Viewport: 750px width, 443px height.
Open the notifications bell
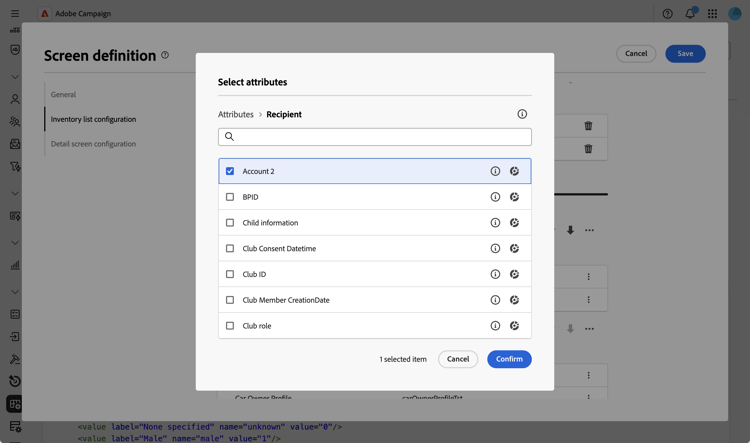[x=690, y=14]
